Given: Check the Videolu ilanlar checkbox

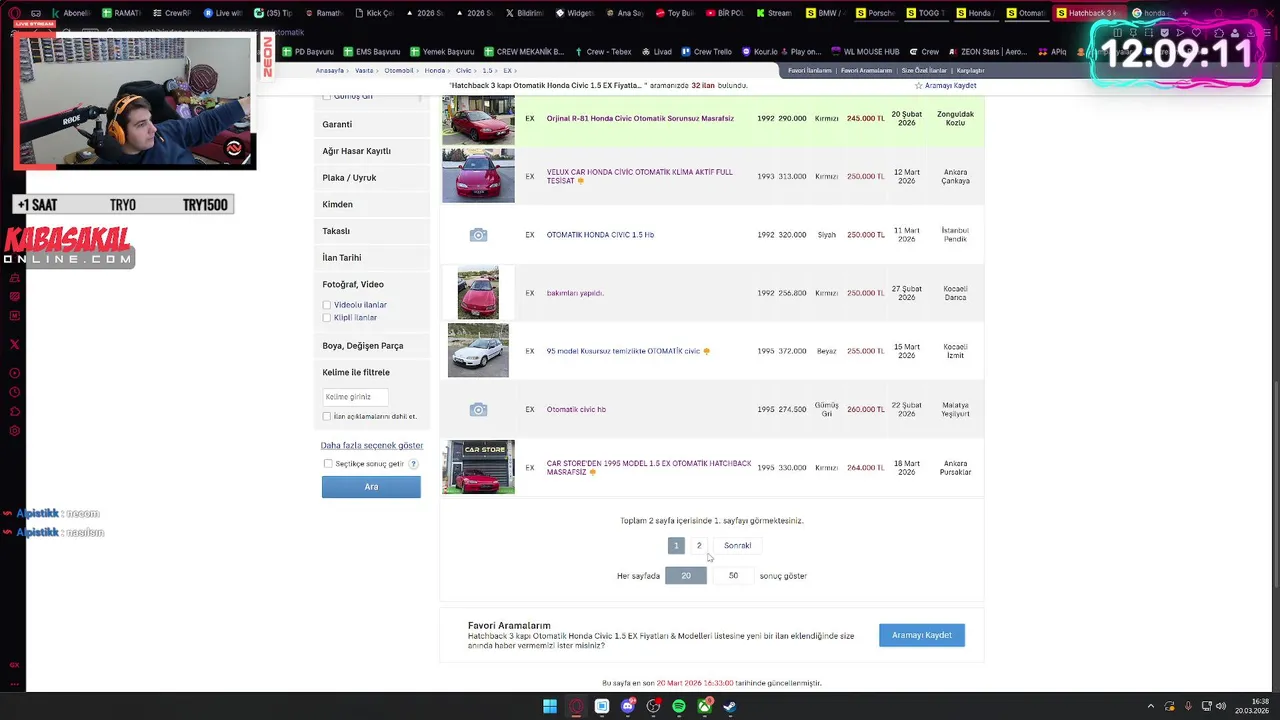Looking at the screenshot, I should pos(326,305).
